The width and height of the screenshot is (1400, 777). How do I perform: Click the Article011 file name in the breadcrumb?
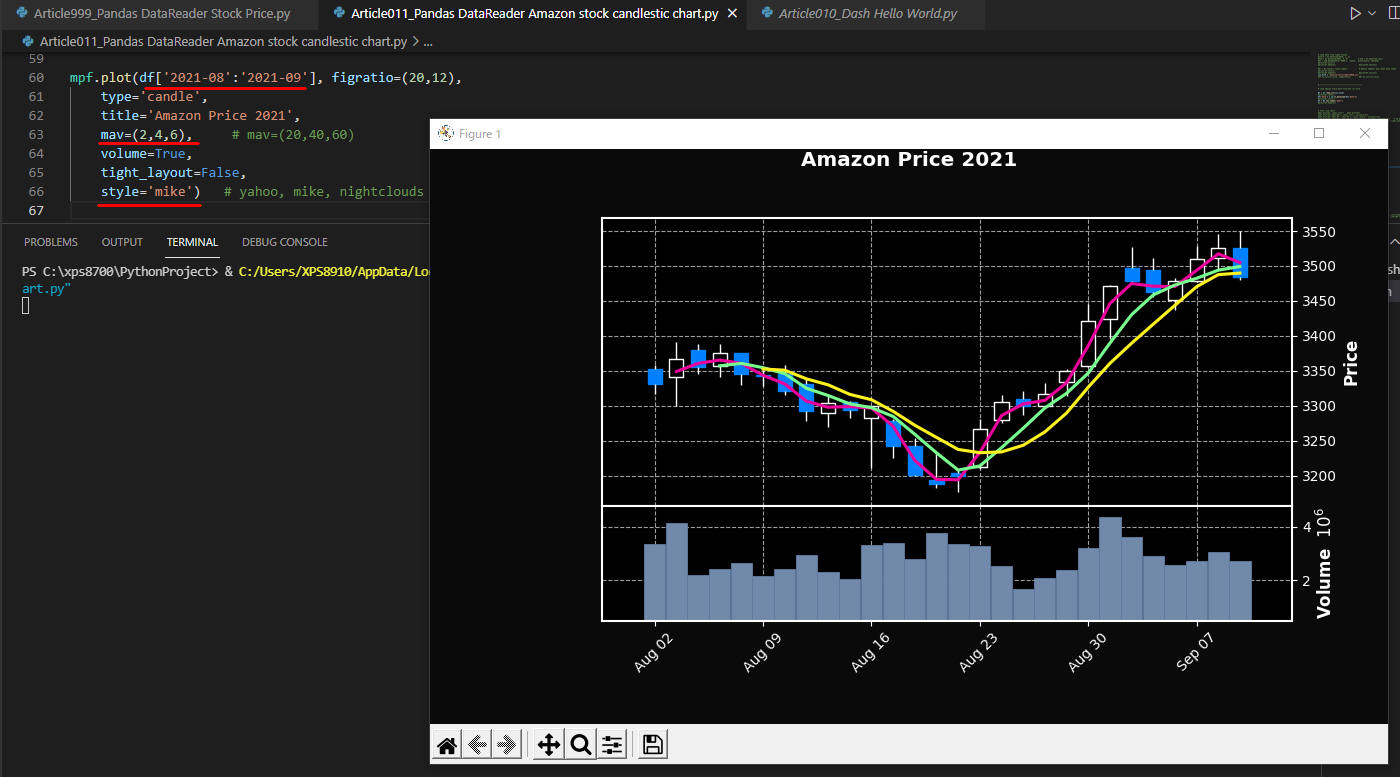pyautogui.click(x=223, y=41)
